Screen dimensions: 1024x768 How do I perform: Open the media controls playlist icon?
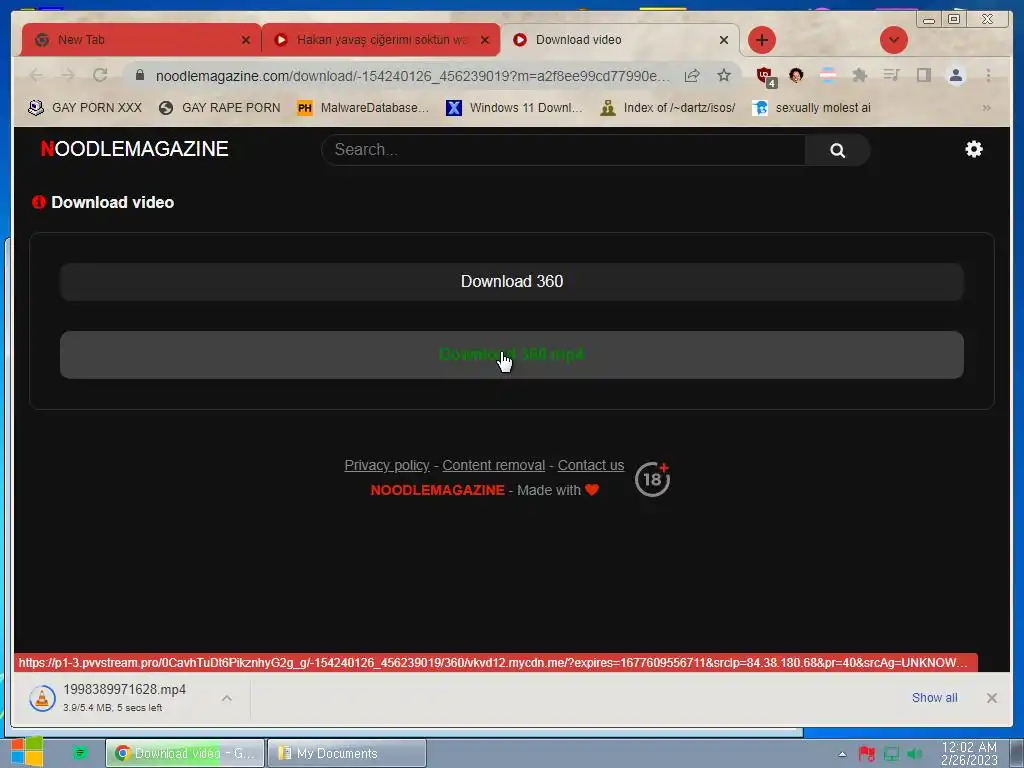pyautogui.click(x=891, y=76)
